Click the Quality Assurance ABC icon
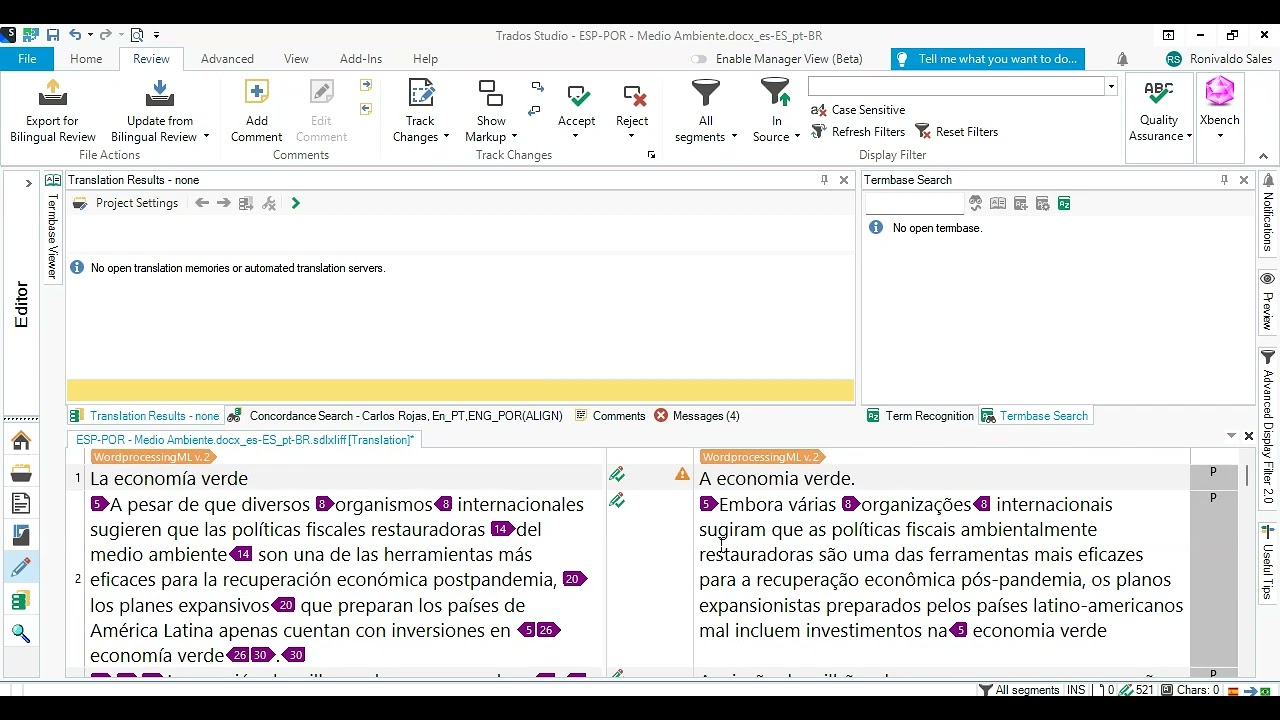1280x720 pixels. pos(1158,93)
